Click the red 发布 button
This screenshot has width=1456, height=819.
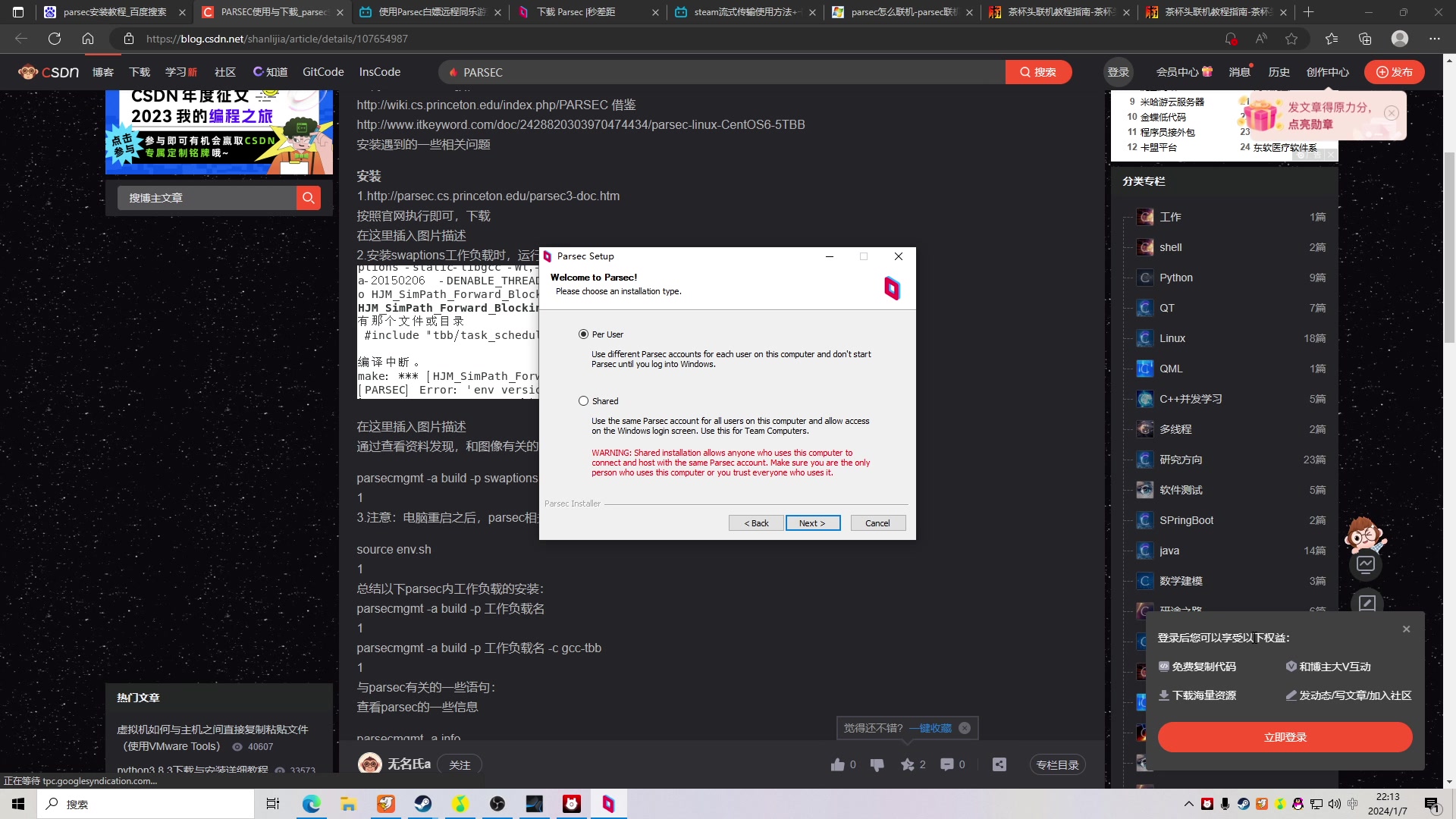[x=1395, y=72]
